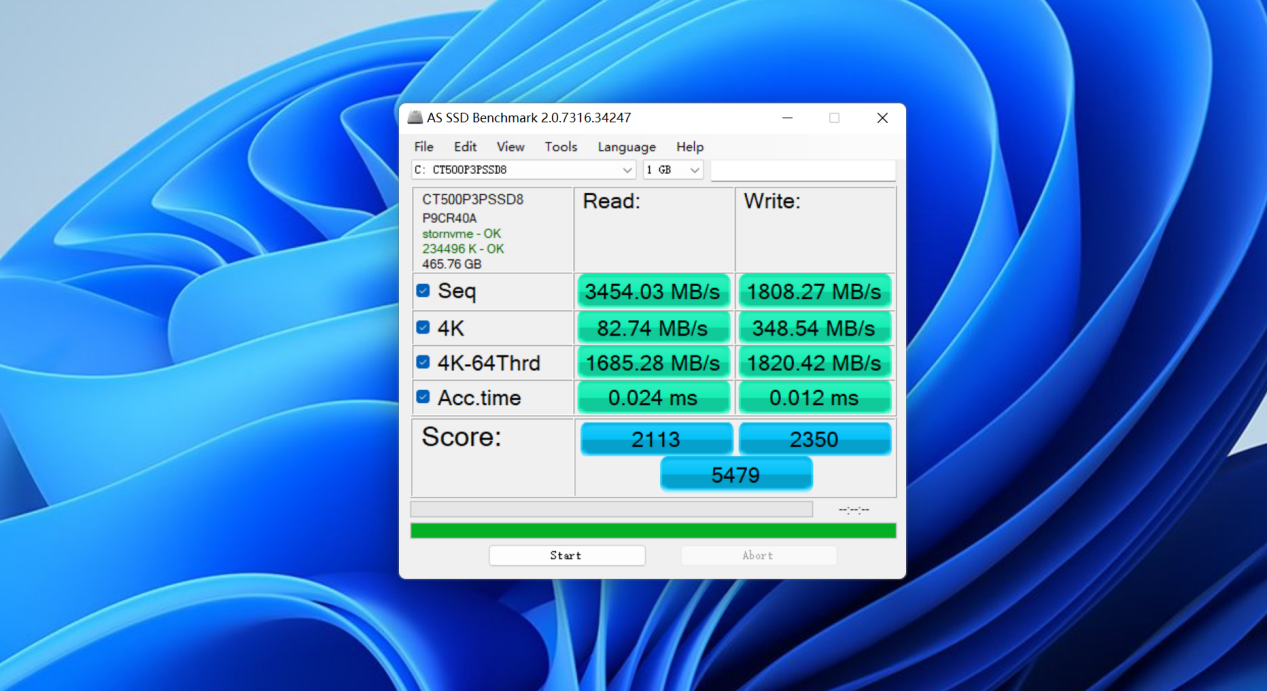This screenshot has width=1267, height=691.
Task: Click the 4K write result 348.54 MB/s
Action: [x=814, y=328]
